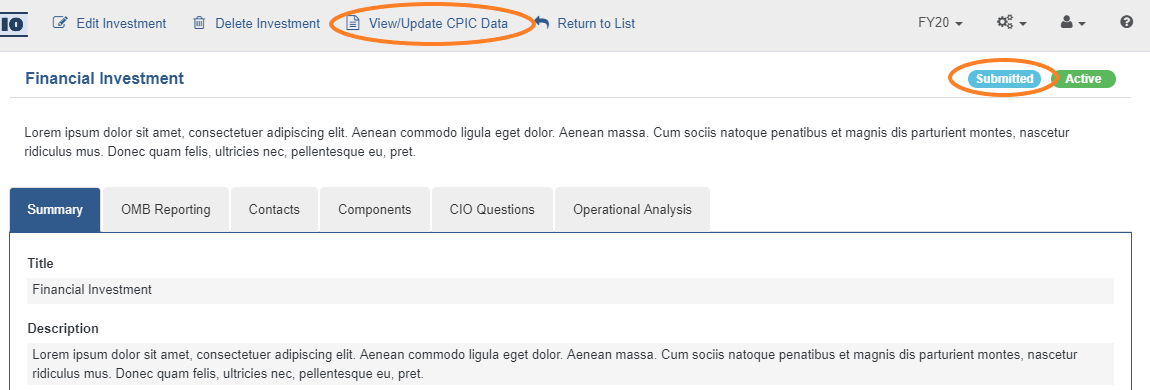This screenshot has width=1150, height=390.
Task: Click the Description field text box
Action: pyautogui.click(x=571, y=364)
